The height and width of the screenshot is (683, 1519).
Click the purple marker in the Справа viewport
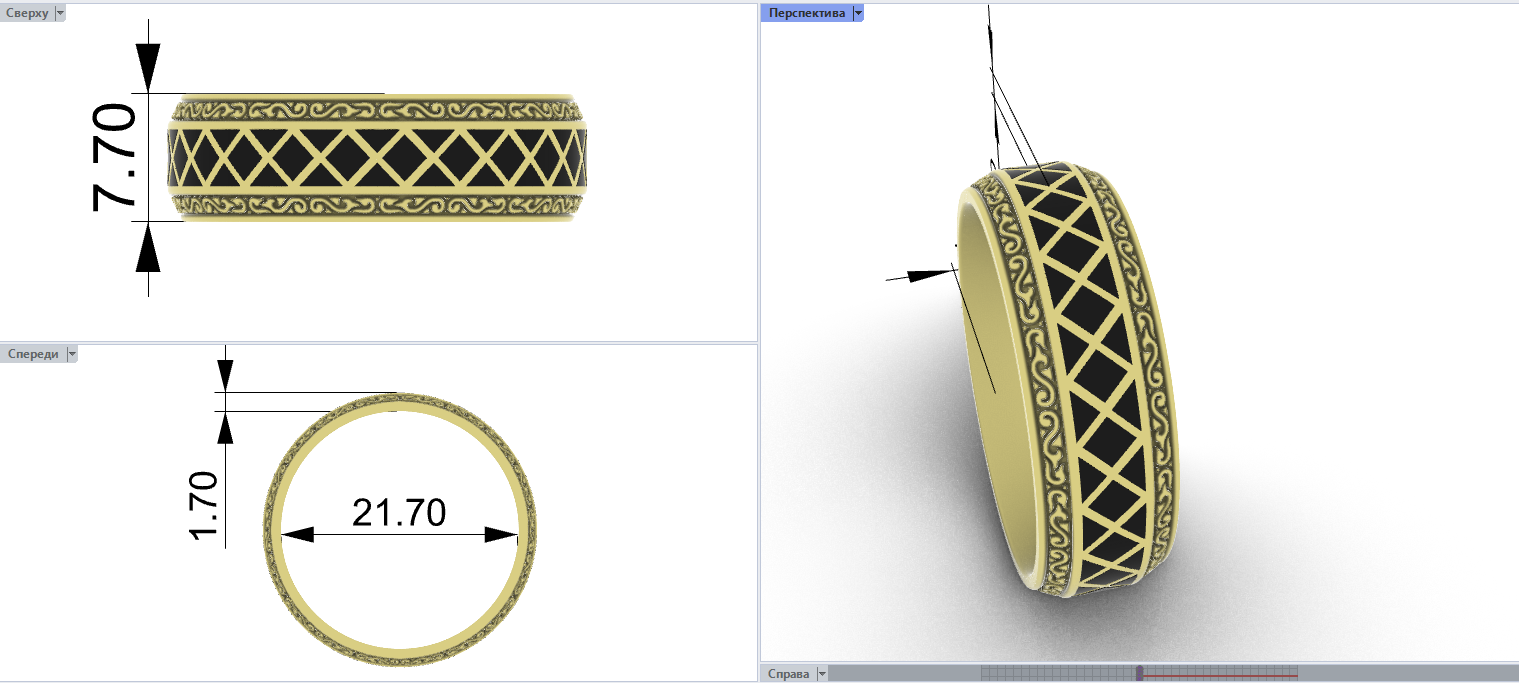pyautogui.click(x=1139, y=673)
